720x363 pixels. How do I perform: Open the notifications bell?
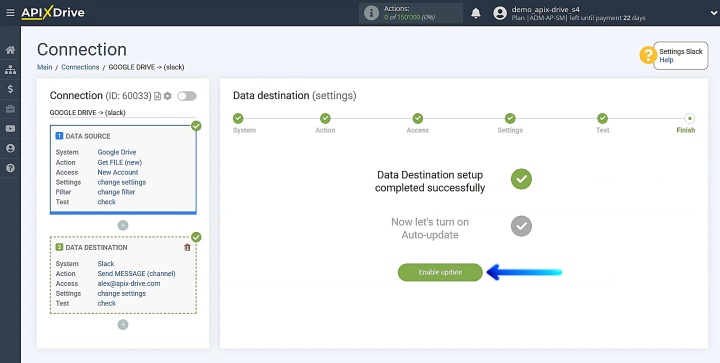tap(476, 13)
